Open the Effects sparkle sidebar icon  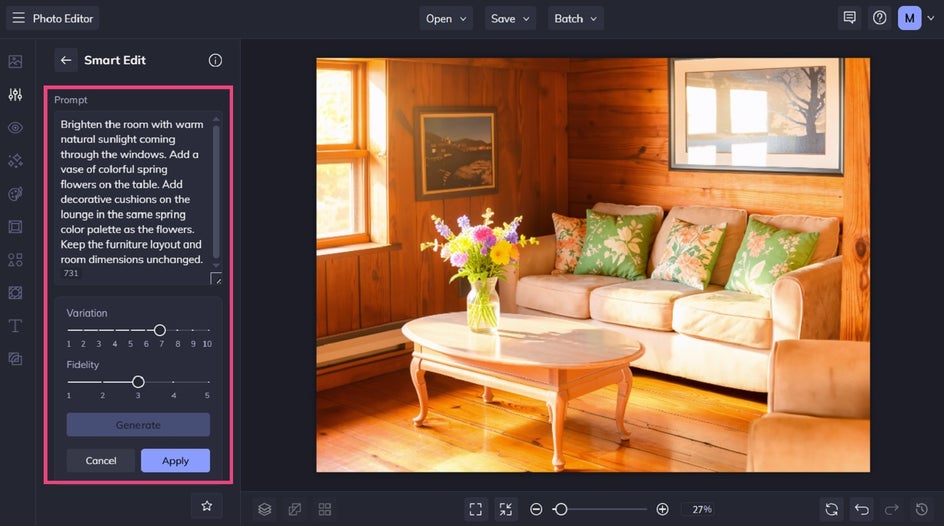(x=16, y=161)
